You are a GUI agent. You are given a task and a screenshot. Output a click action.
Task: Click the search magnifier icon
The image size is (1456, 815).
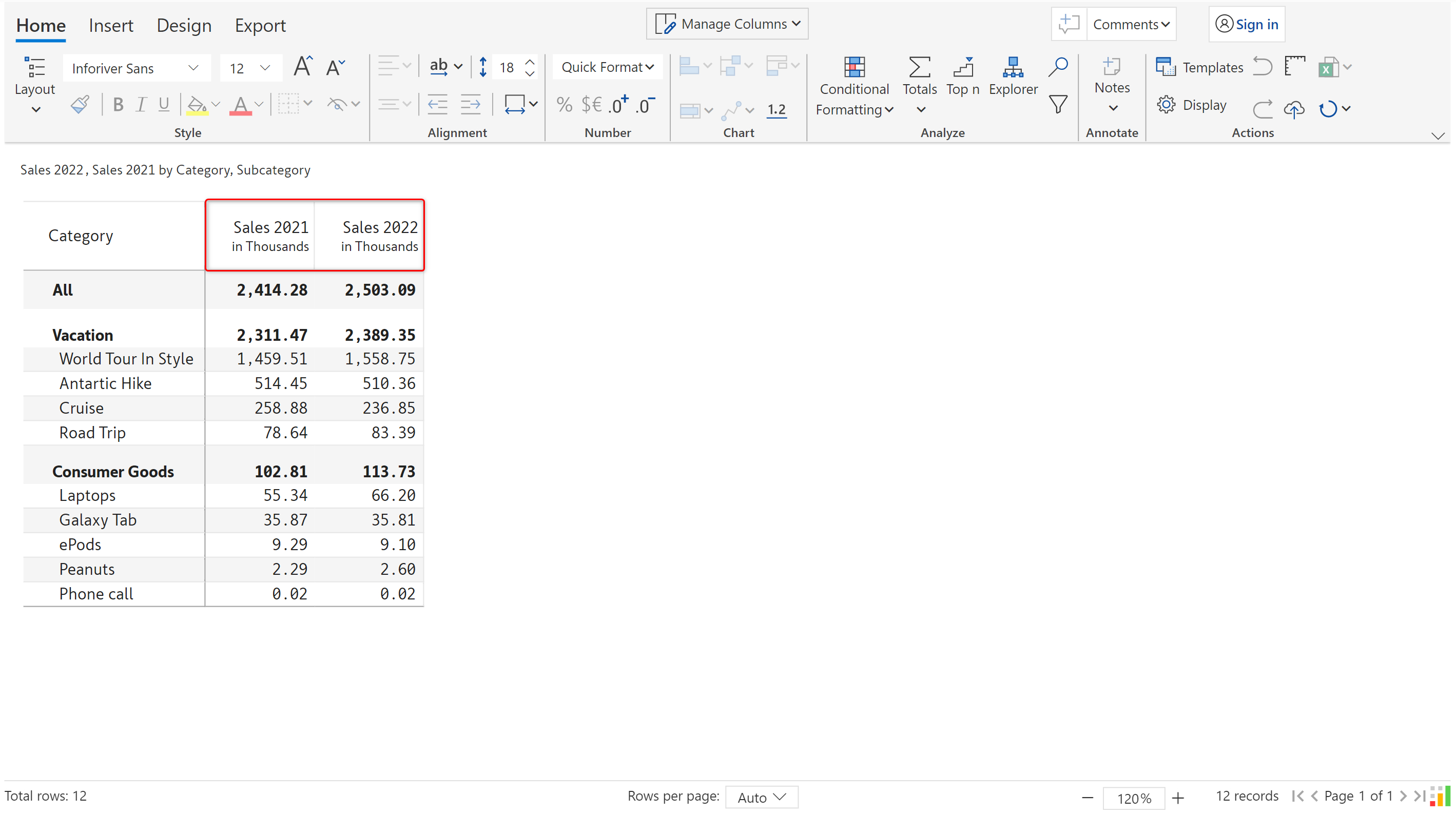click(1058, 67)
